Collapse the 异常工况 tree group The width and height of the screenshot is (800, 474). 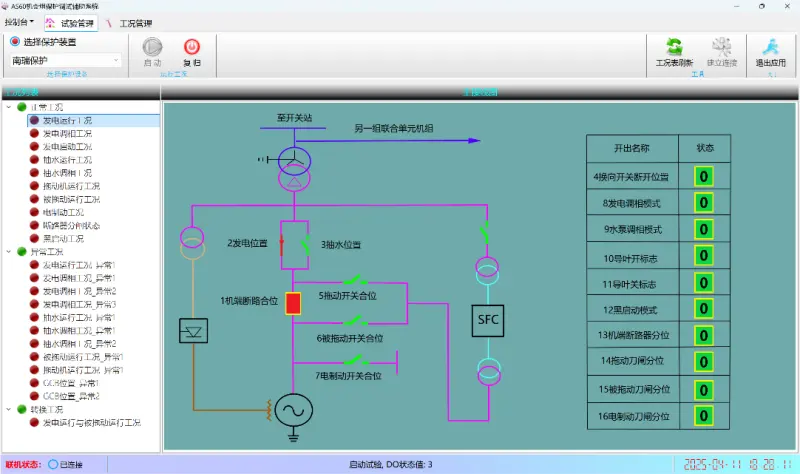(9, 252)
